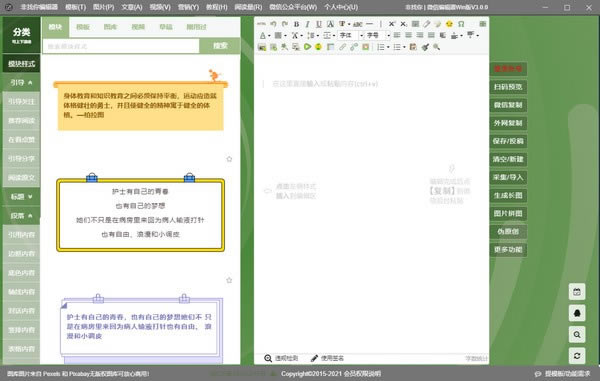Click the QQ penguin contact icon
The image size is (600, 381).
coord(577,313)
